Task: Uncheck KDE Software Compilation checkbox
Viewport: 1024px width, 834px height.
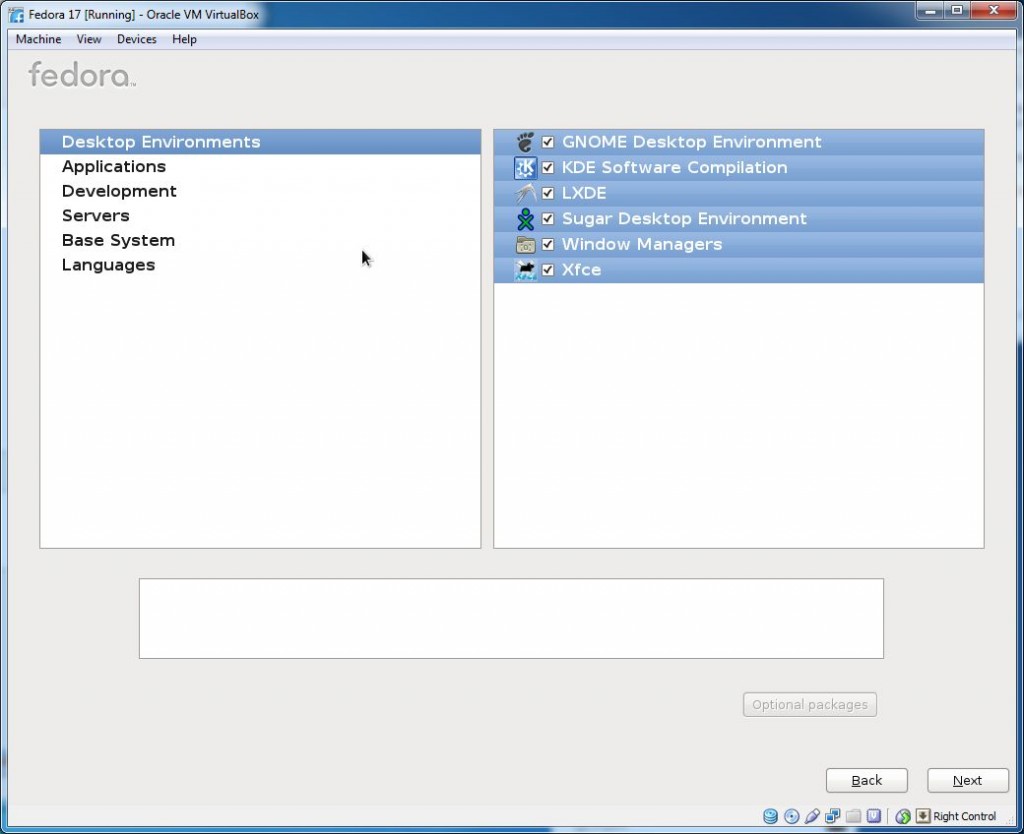Action: pos(548,168)
